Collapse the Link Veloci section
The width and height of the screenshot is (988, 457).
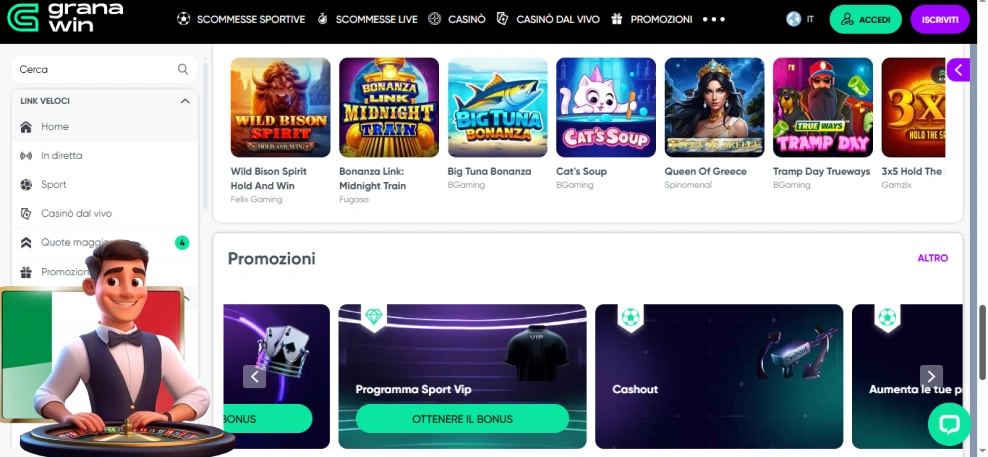185,101
